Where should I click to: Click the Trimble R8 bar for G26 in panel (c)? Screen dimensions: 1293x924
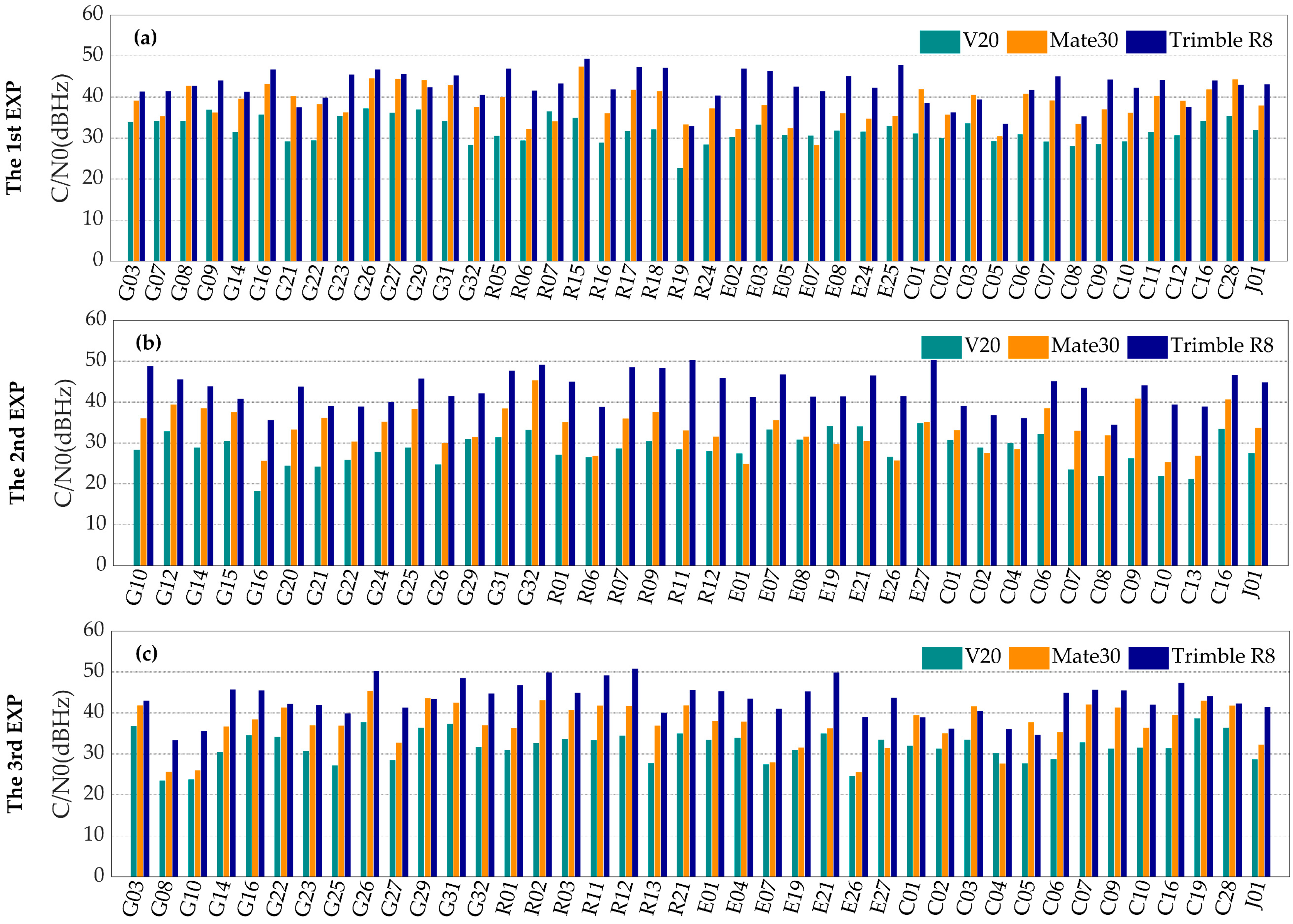tap(376, 774)
